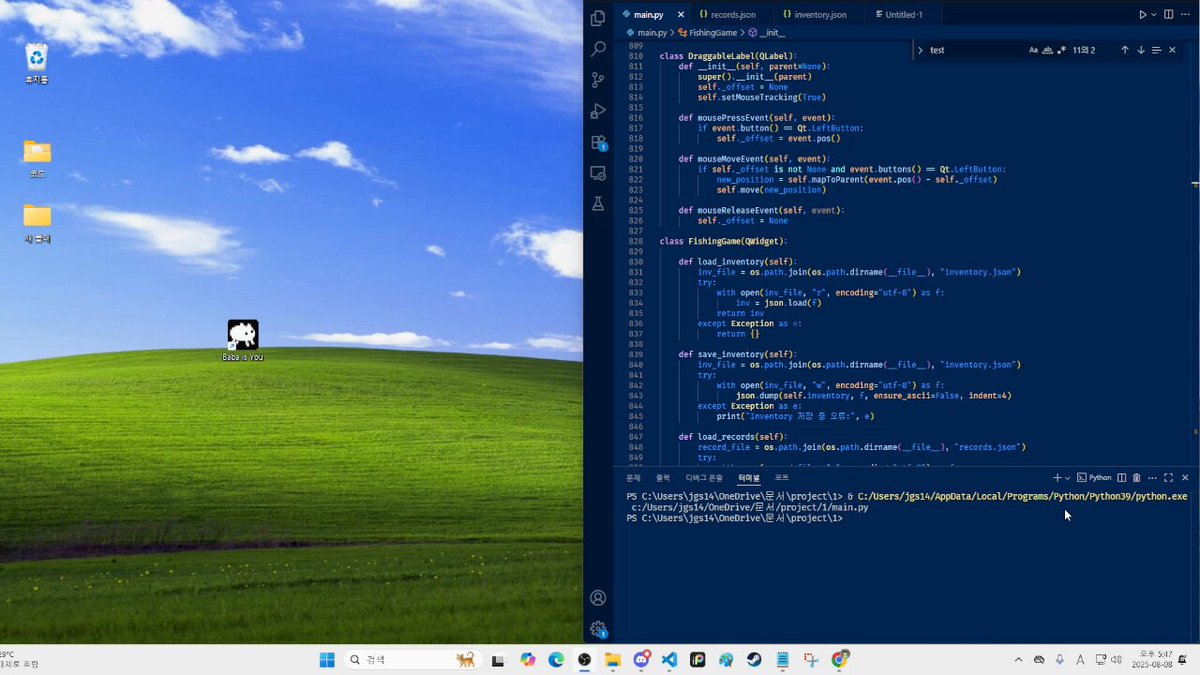Expand the replace field in find widget

tap(920, 50)
